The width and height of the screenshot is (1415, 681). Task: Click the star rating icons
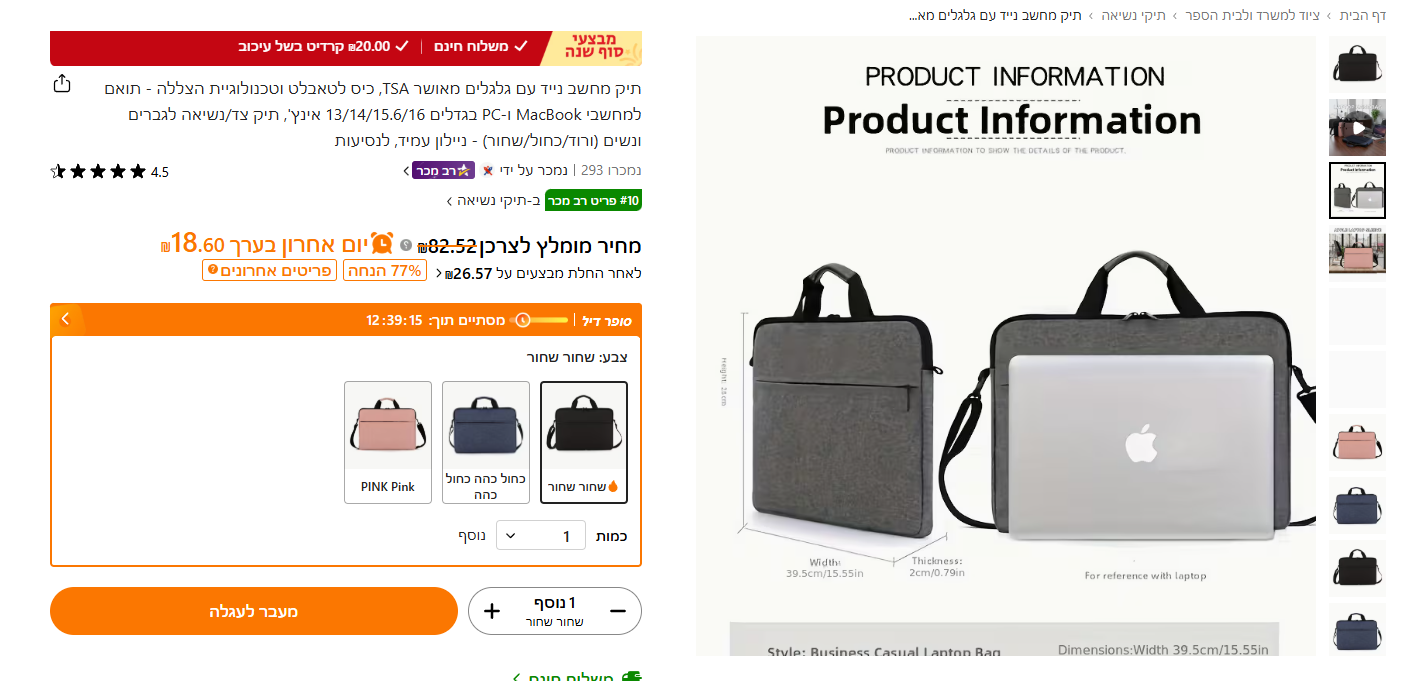[x=98, y=171]
